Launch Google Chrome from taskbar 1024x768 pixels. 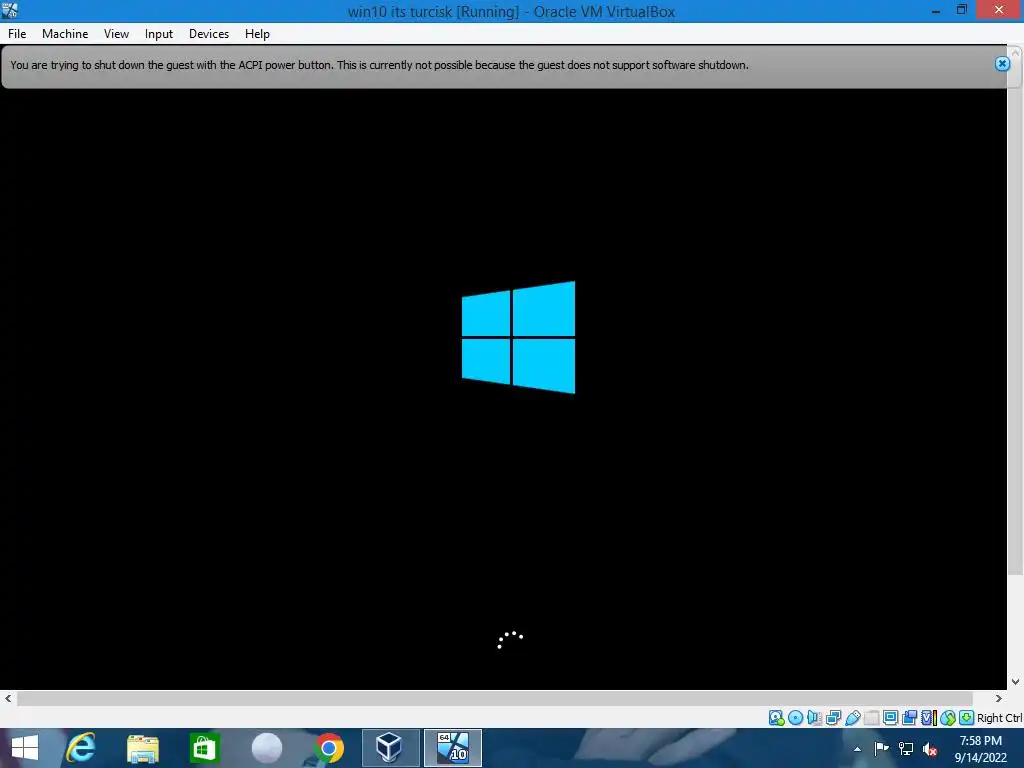[x=328, y=748]
